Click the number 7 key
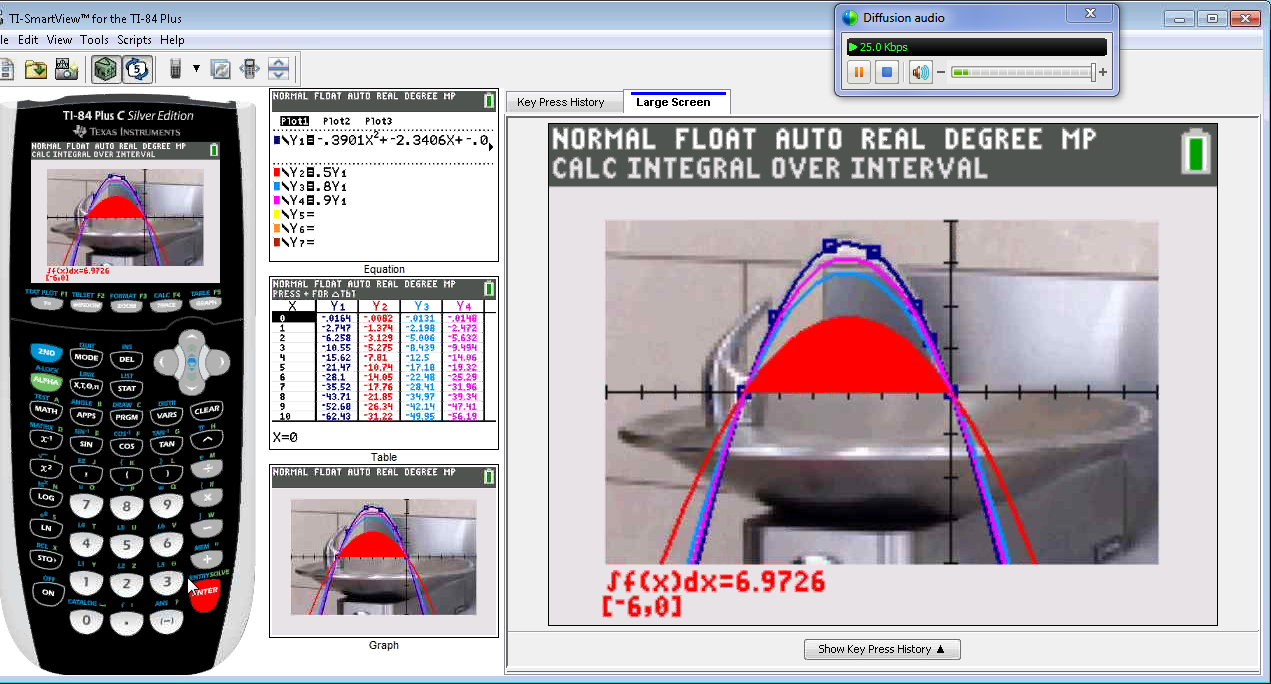1271x684 pixels. (87, 506)
